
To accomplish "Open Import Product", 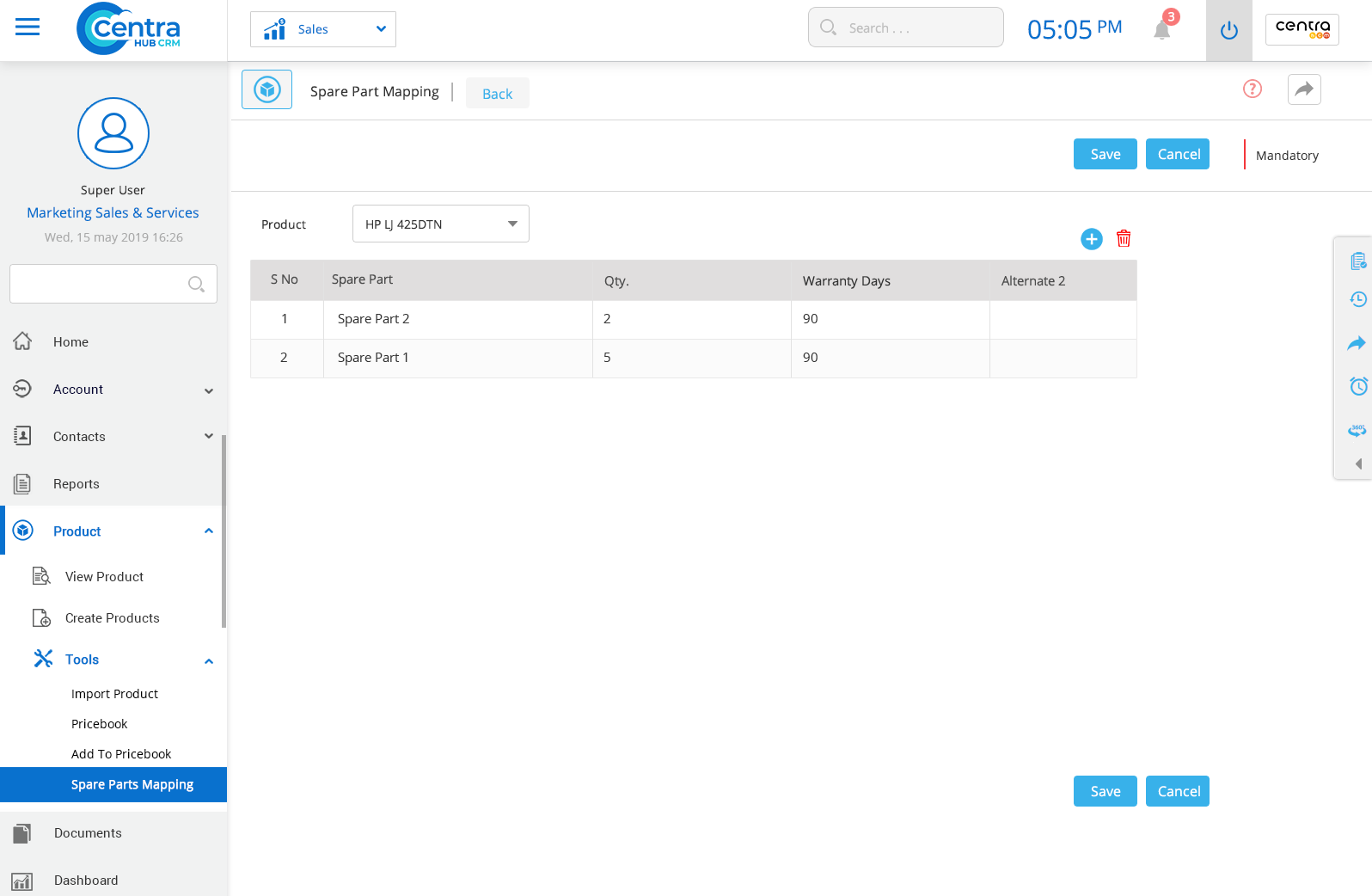I will tap(114, 694).
